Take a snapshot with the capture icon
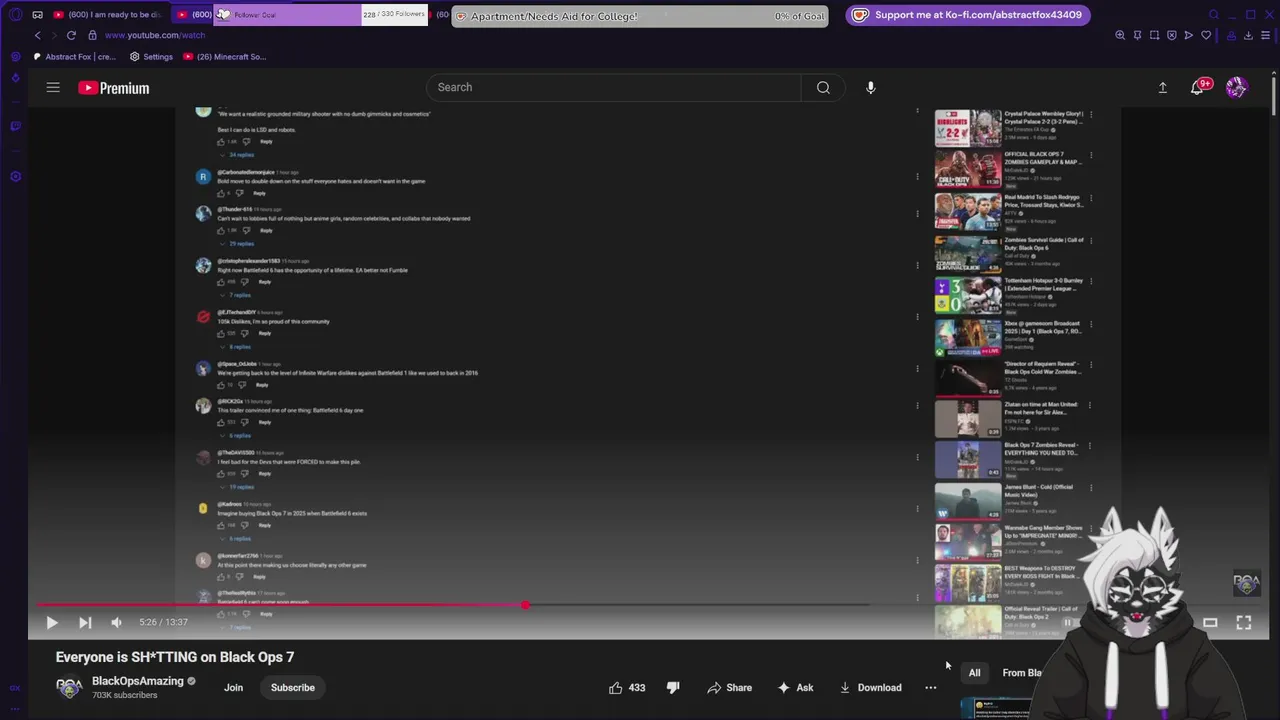This screenshot has height=720, width=1280. [x=1154, y=35]
